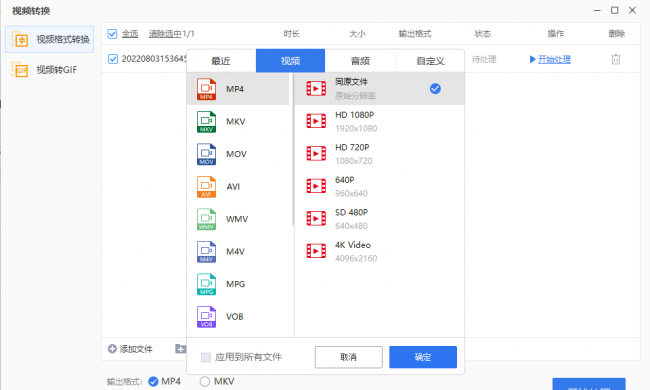650x390 pixels.
Task: Click the 操作 column header
Action: click(x=556, y=34)
